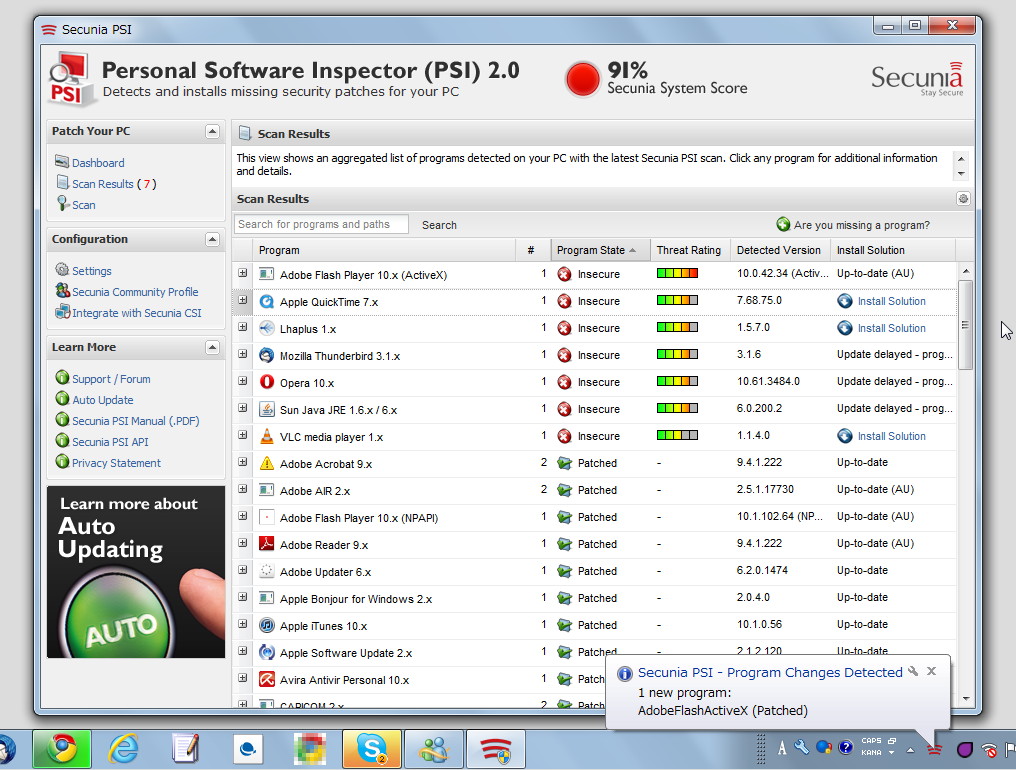Expand the Adobe Acrobat 9.x row

(x=242, y=462)
